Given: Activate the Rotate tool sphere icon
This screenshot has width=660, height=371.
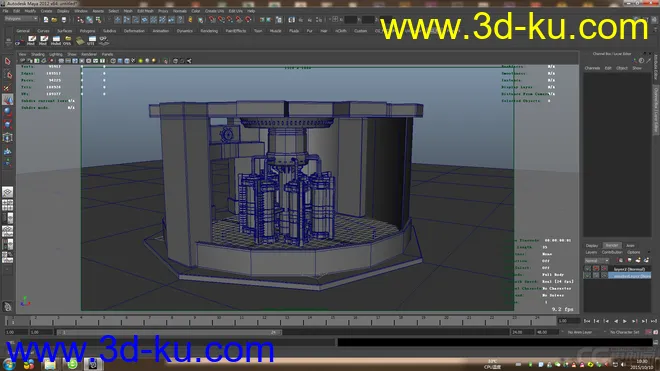Looking at the screenshot, I should click(x=8, y=112).
